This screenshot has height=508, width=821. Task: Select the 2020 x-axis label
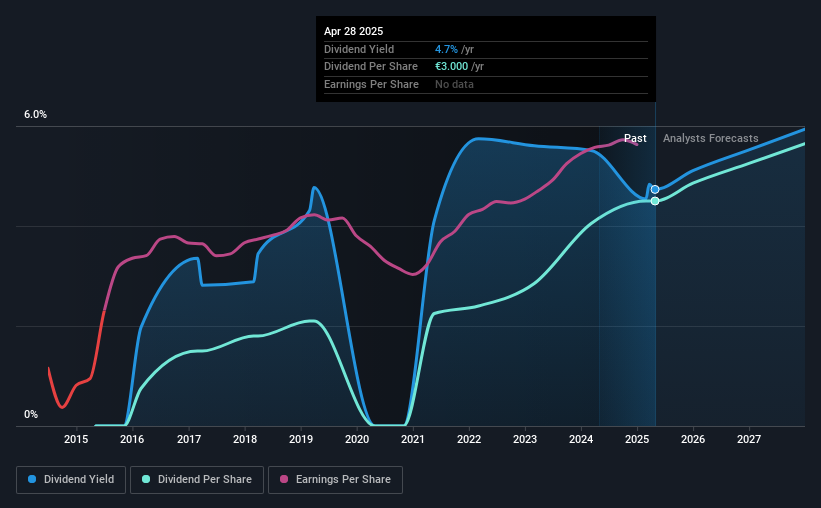click(357, 439)
